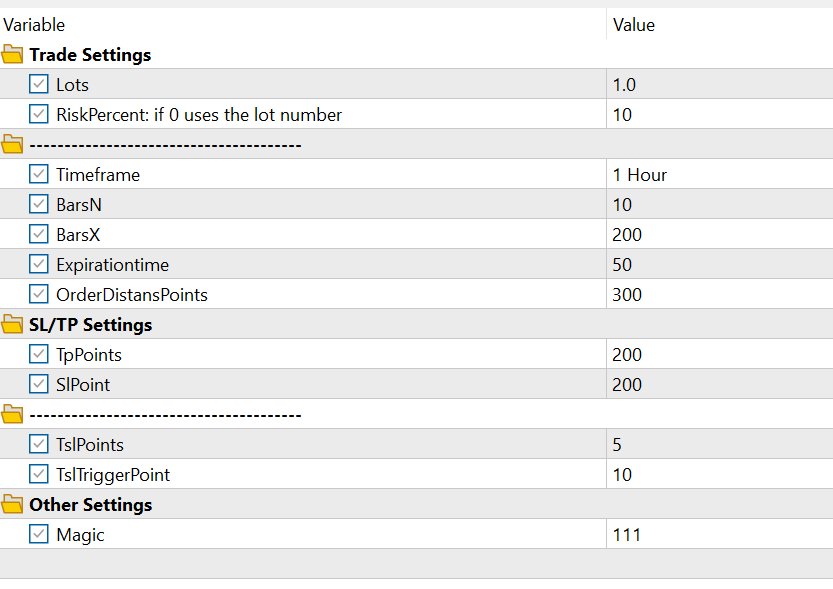
Task: Toggle the Timeframe checkbox
Action: [x=38, y=174]
